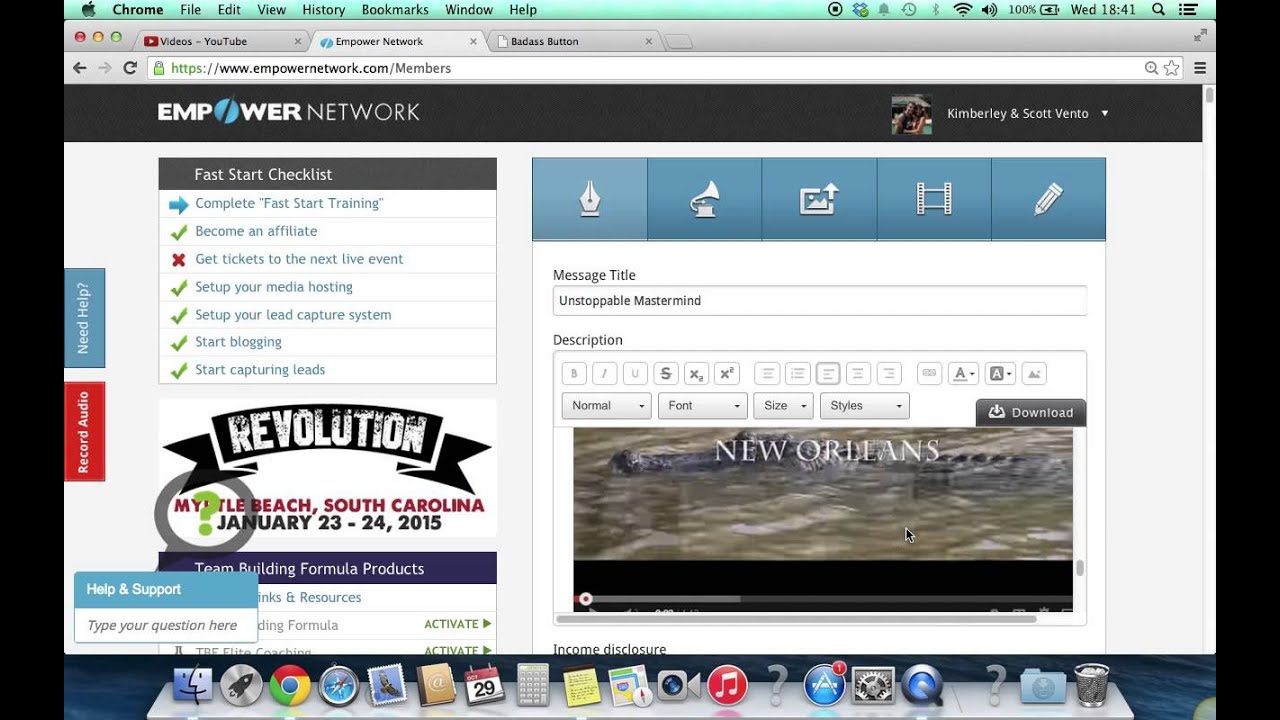Click the Message Title input field
Viewport: 1280px width, 720px height.
click(x=820, y=301)
